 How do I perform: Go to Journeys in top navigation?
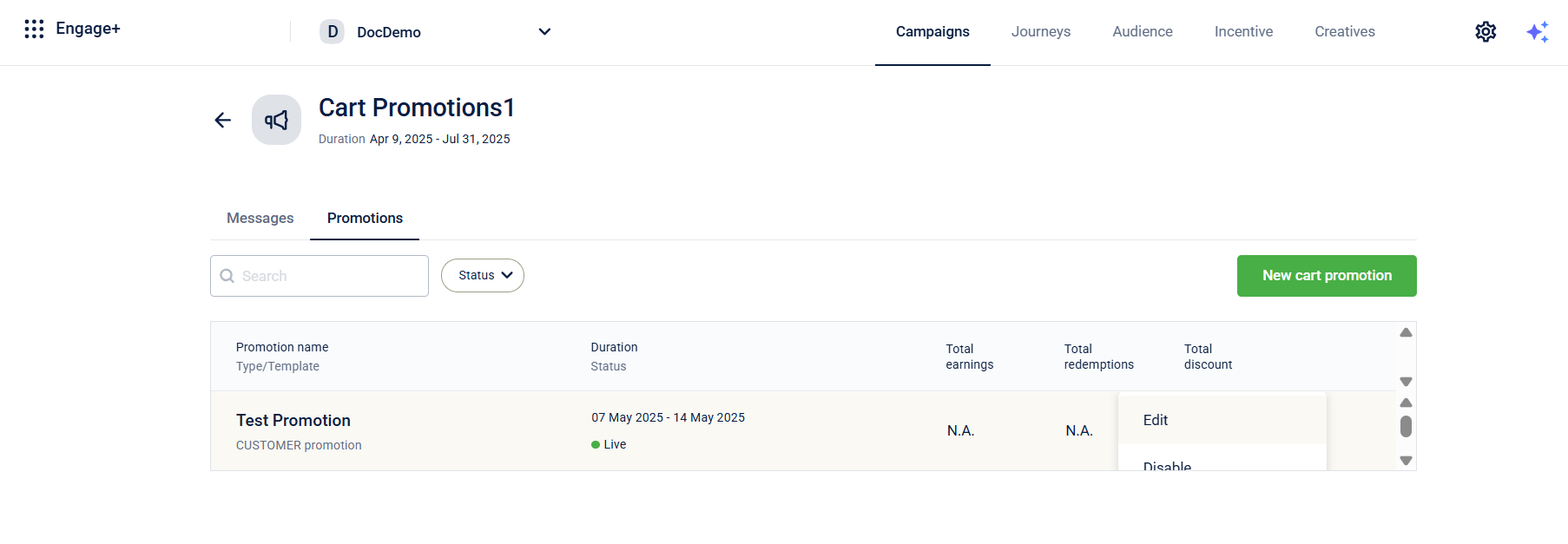tap(1040, 31)
